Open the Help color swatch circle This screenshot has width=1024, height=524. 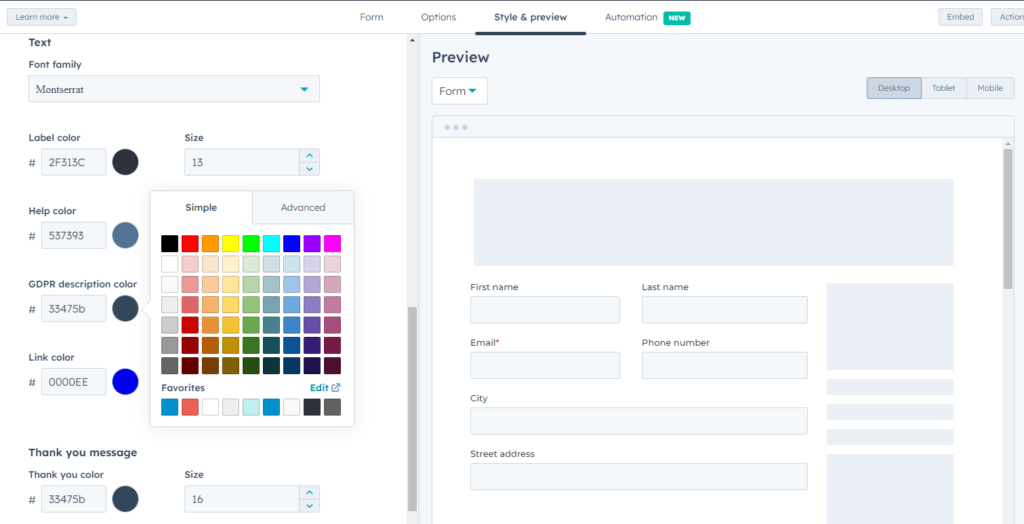pos(125,235)
